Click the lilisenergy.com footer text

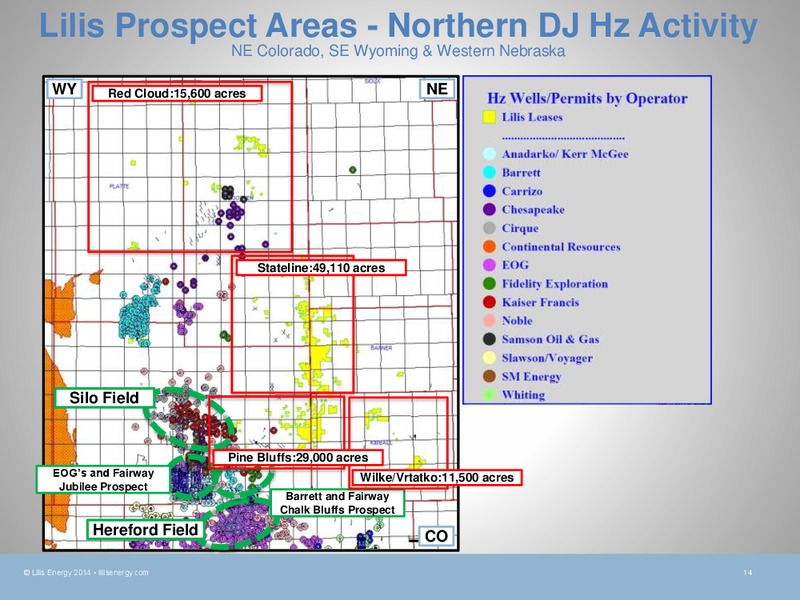[x=123, y=572]
